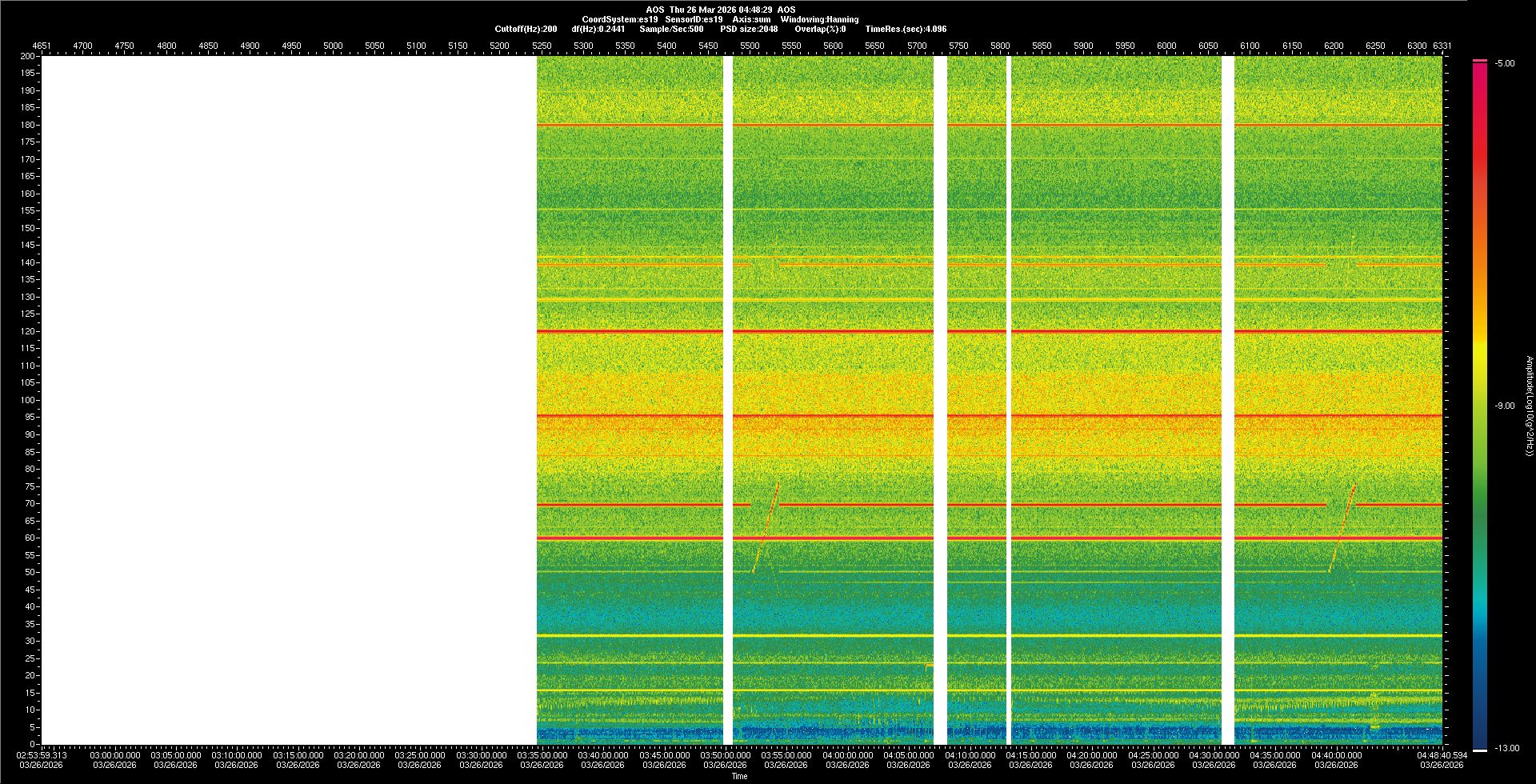Select the 04:00:00.000 time axis label
Viewport: 1536px width, 784px height.
tap(847, 754)
